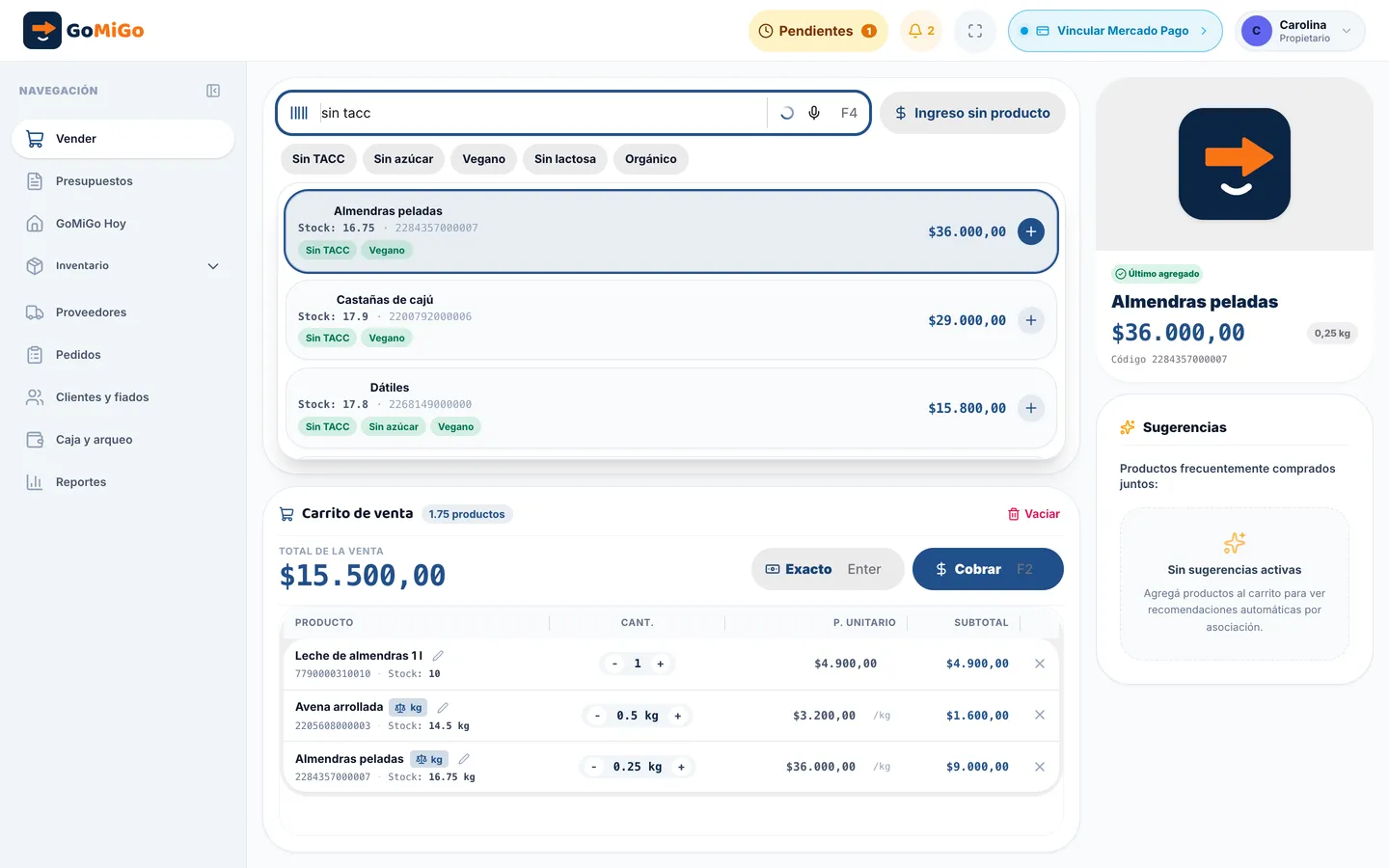The image size is (1389, 868).
Task: Collapse the navigation sidebar panel icon
Action: (x=213, y=91)
